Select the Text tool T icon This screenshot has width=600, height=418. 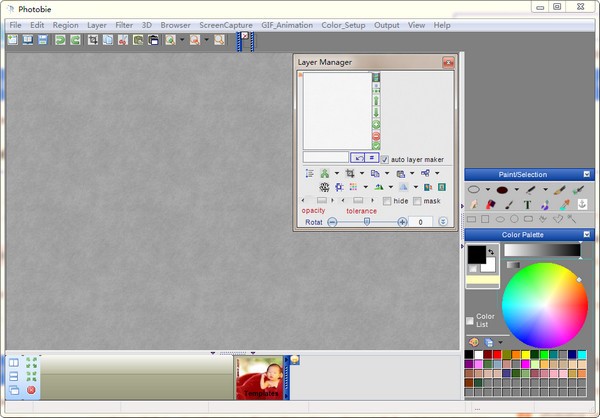[527, 205]
